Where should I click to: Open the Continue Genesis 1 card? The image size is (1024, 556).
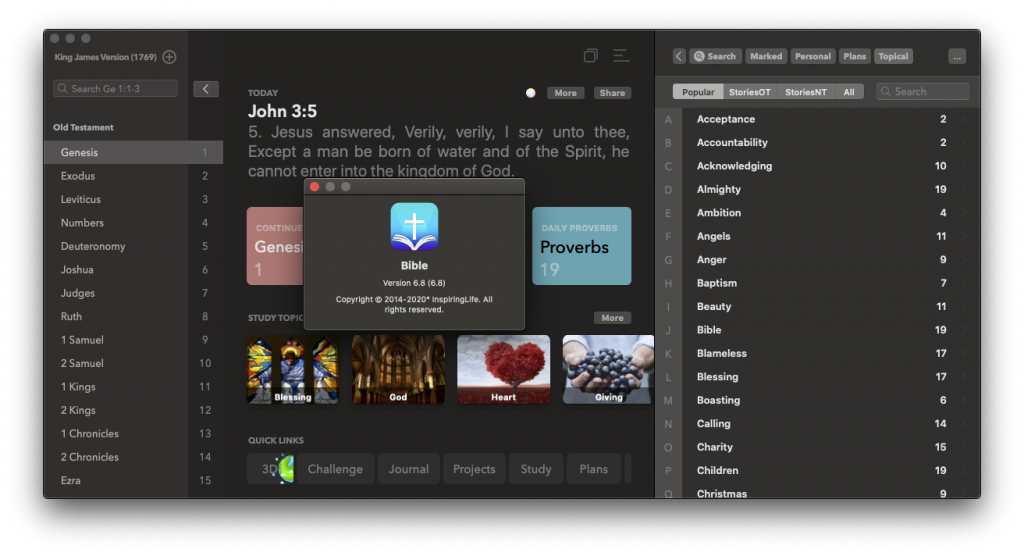coord(276,246)
